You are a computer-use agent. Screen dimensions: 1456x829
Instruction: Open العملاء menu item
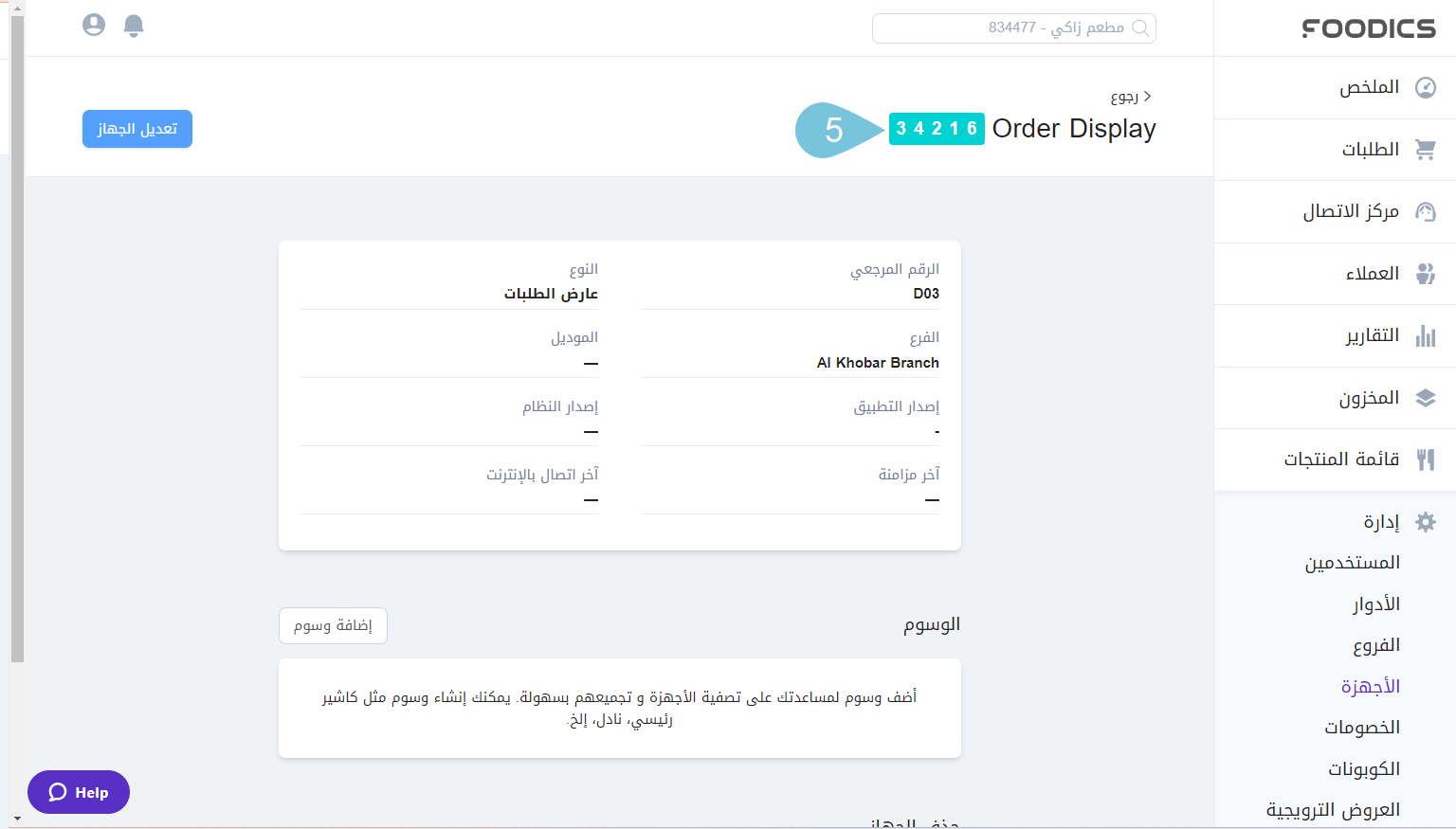pyautogui.click(x=1335, y=274)
